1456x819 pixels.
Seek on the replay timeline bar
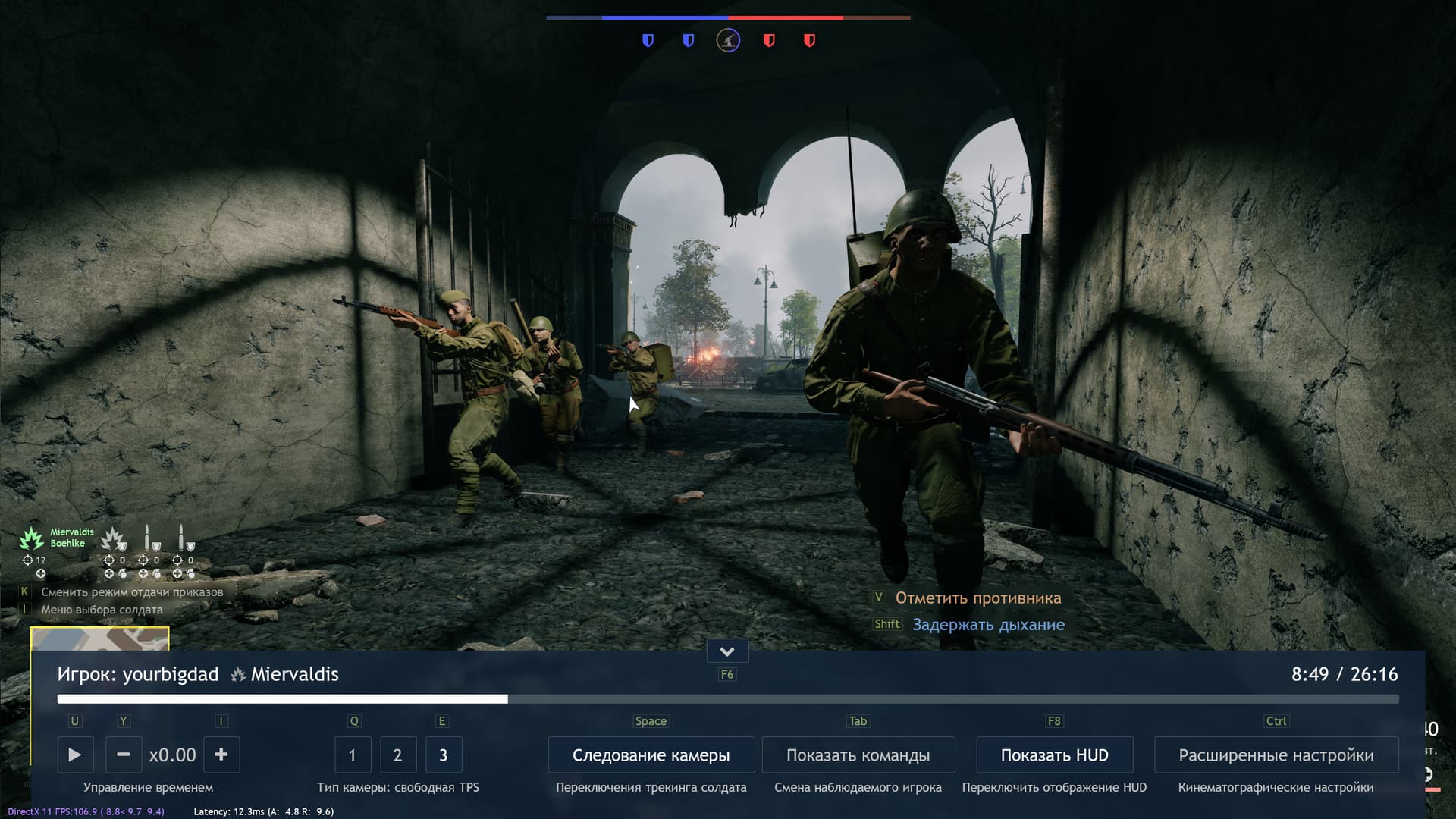coord(728,699)
